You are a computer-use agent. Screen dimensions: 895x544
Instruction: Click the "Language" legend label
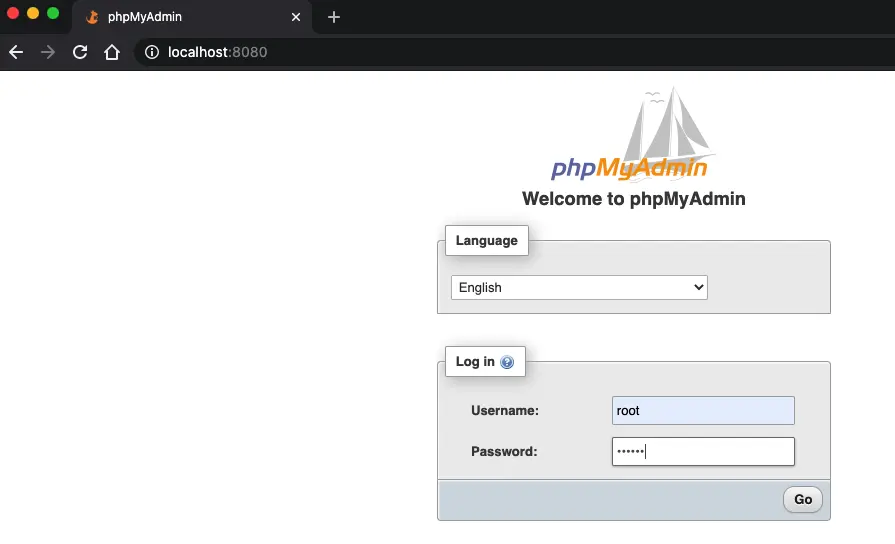tap(486, 240)
